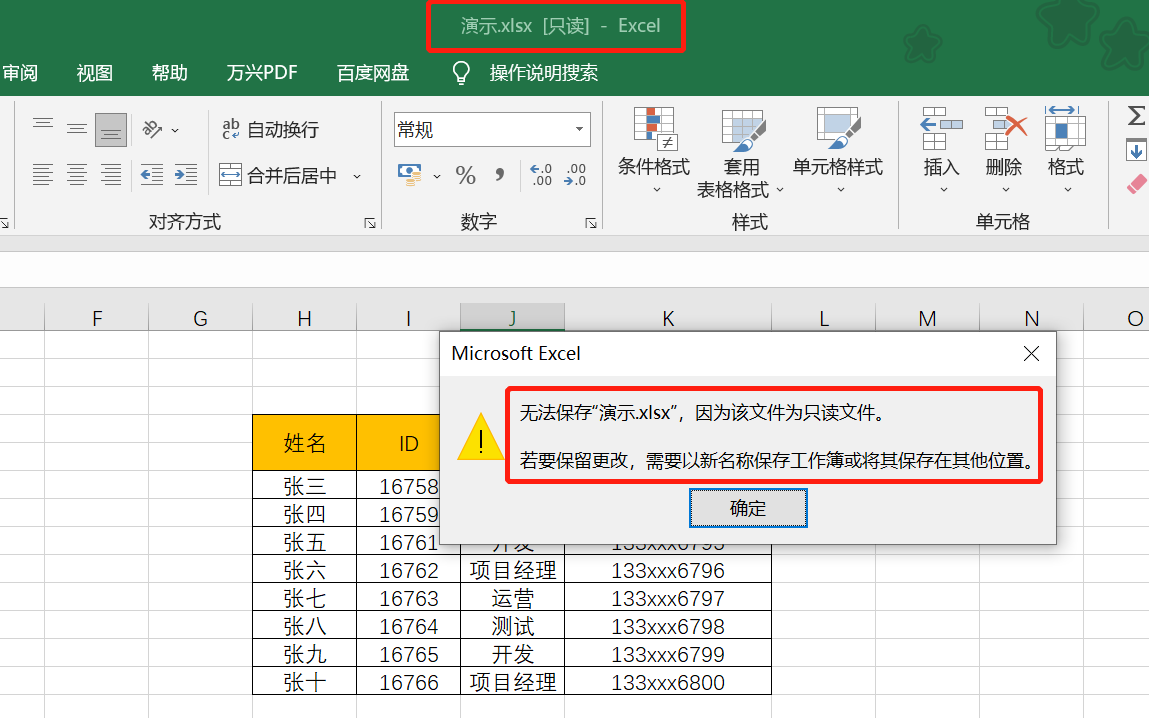Open the text orientation dropdown arrow
The width and height of the screenshot is (1149, 718).
(175, 130)
